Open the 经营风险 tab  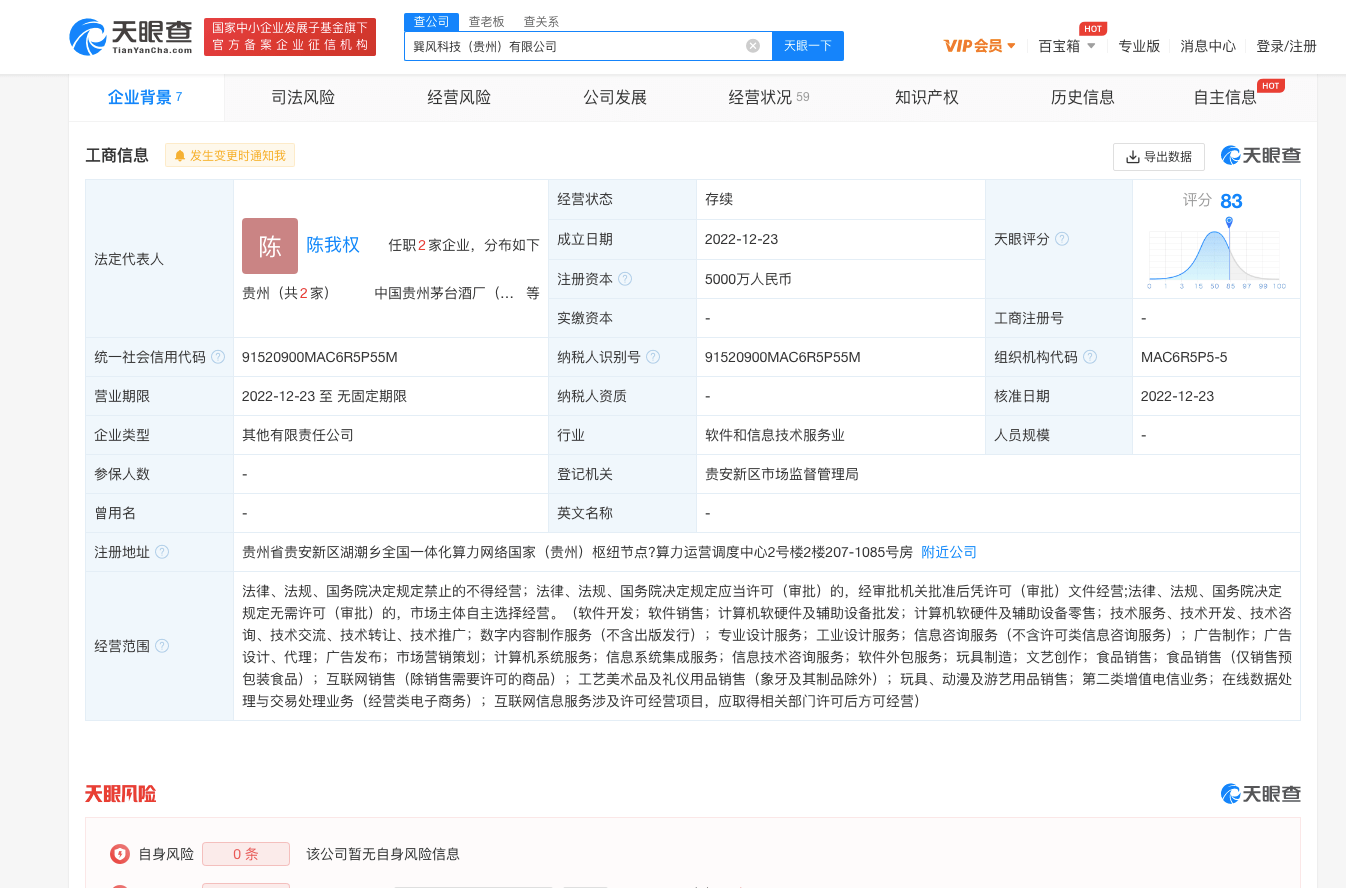(459, 97)
